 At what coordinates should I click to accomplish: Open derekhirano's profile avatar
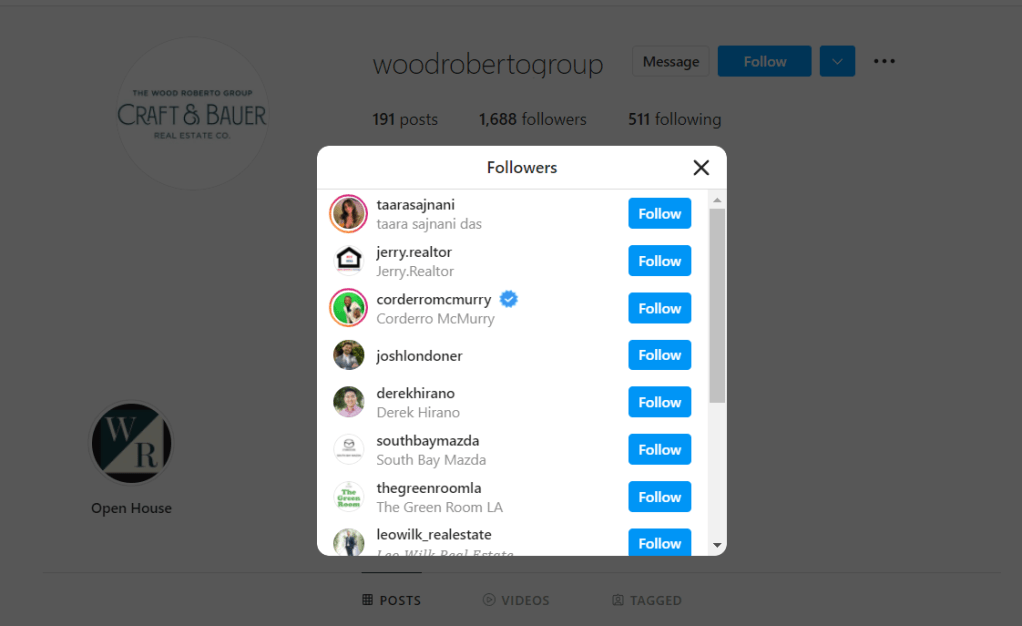(349, 402)
